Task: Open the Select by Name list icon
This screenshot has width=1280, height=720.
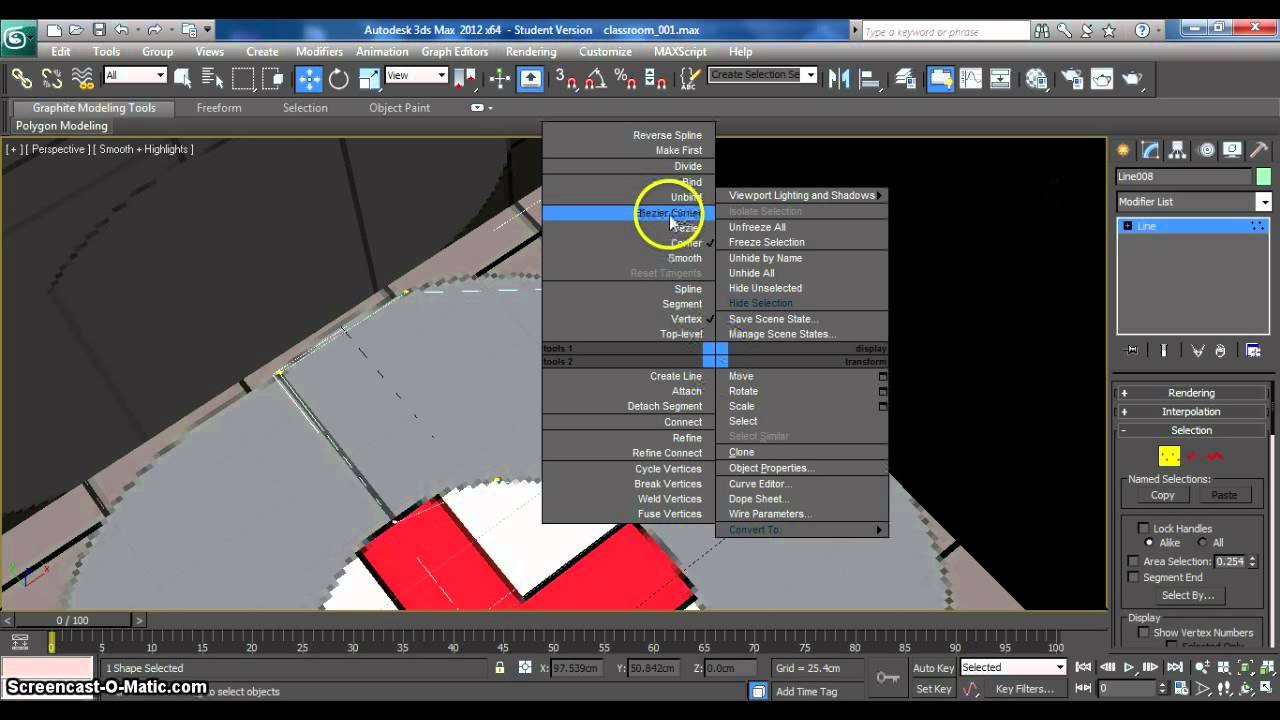Action: pos(213,78)
